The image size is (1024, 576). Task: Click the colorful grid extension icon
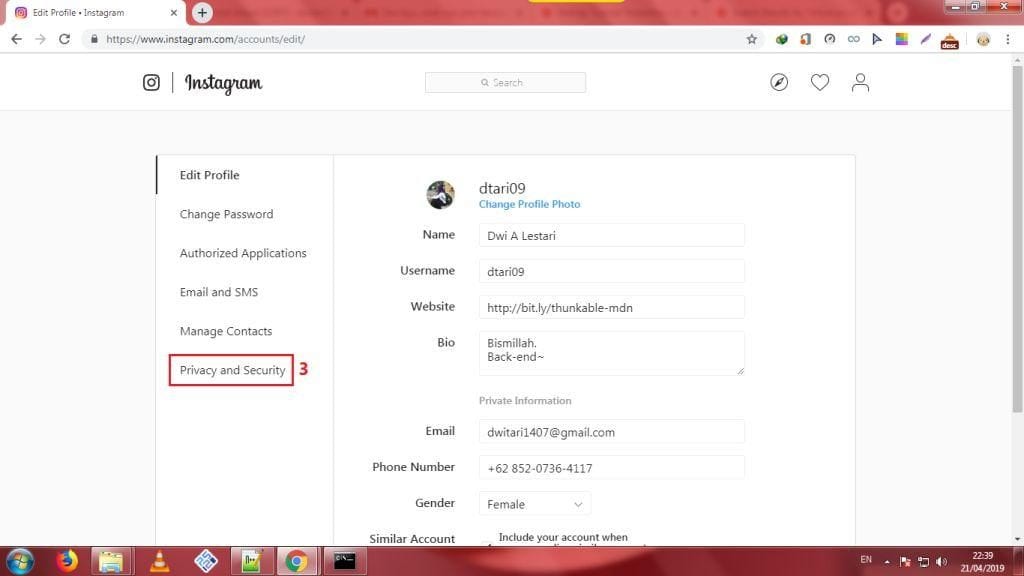[x=901, y=39]
